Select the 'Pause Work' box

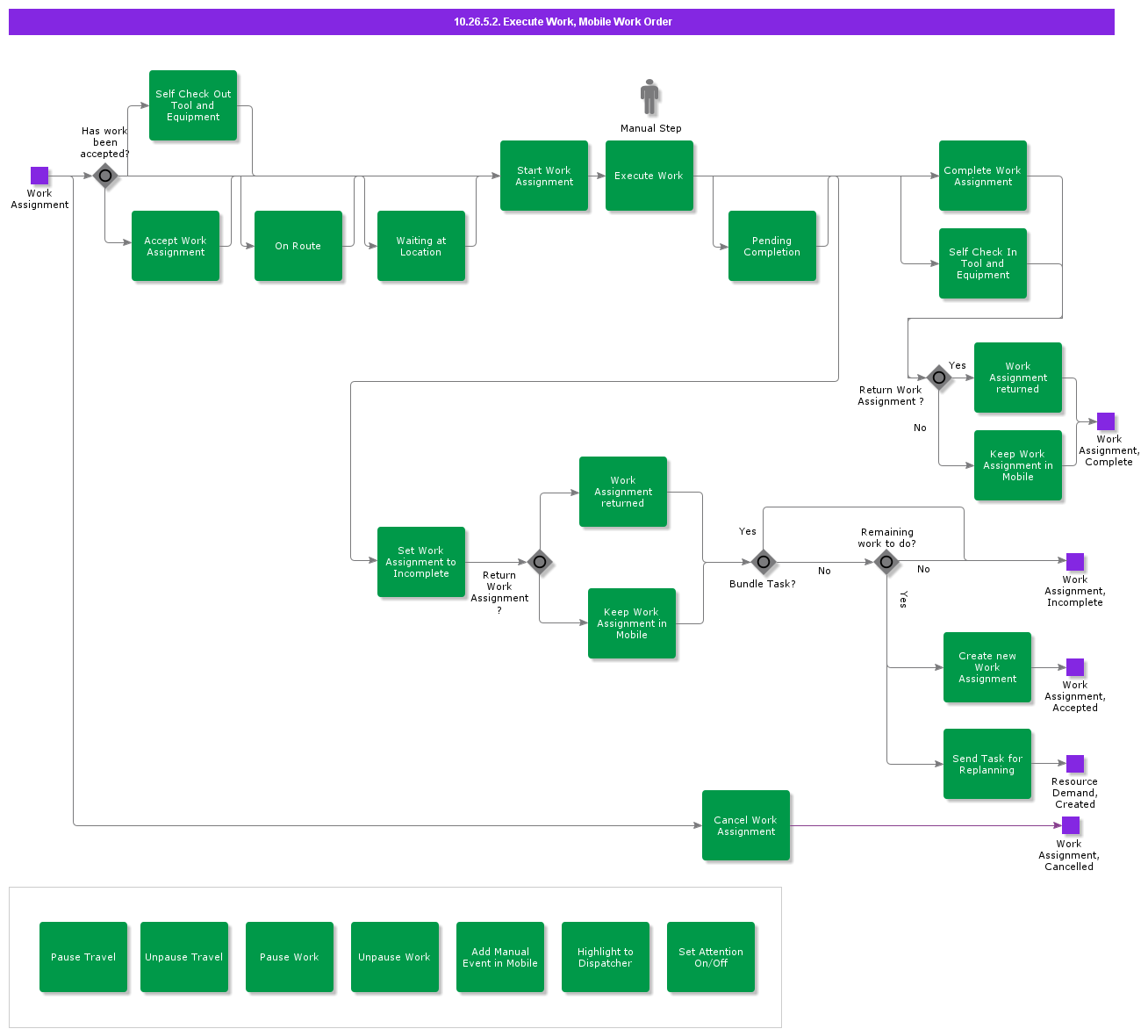coord(290,957)
